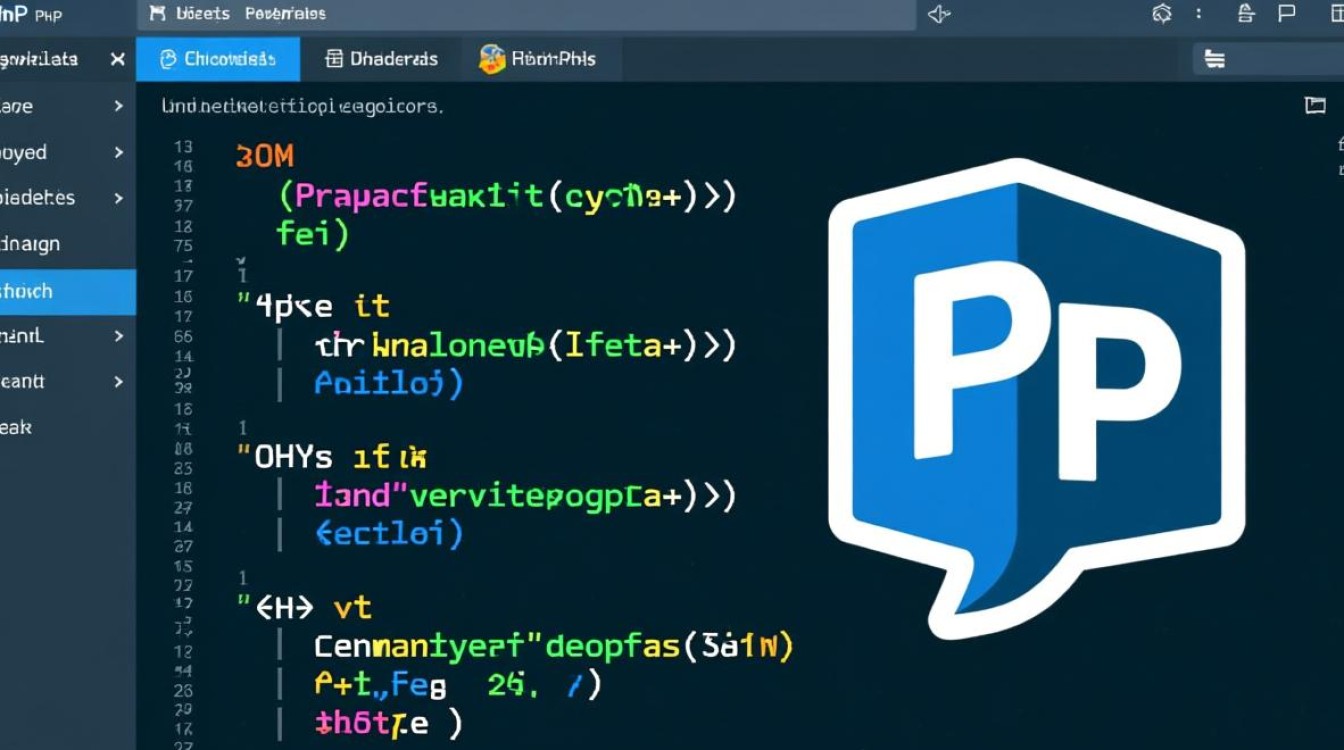Click the flag icon in the top-right toolbar
Image resolution: width=1344 pixels, height=750 pixels.
(1286, 14)
